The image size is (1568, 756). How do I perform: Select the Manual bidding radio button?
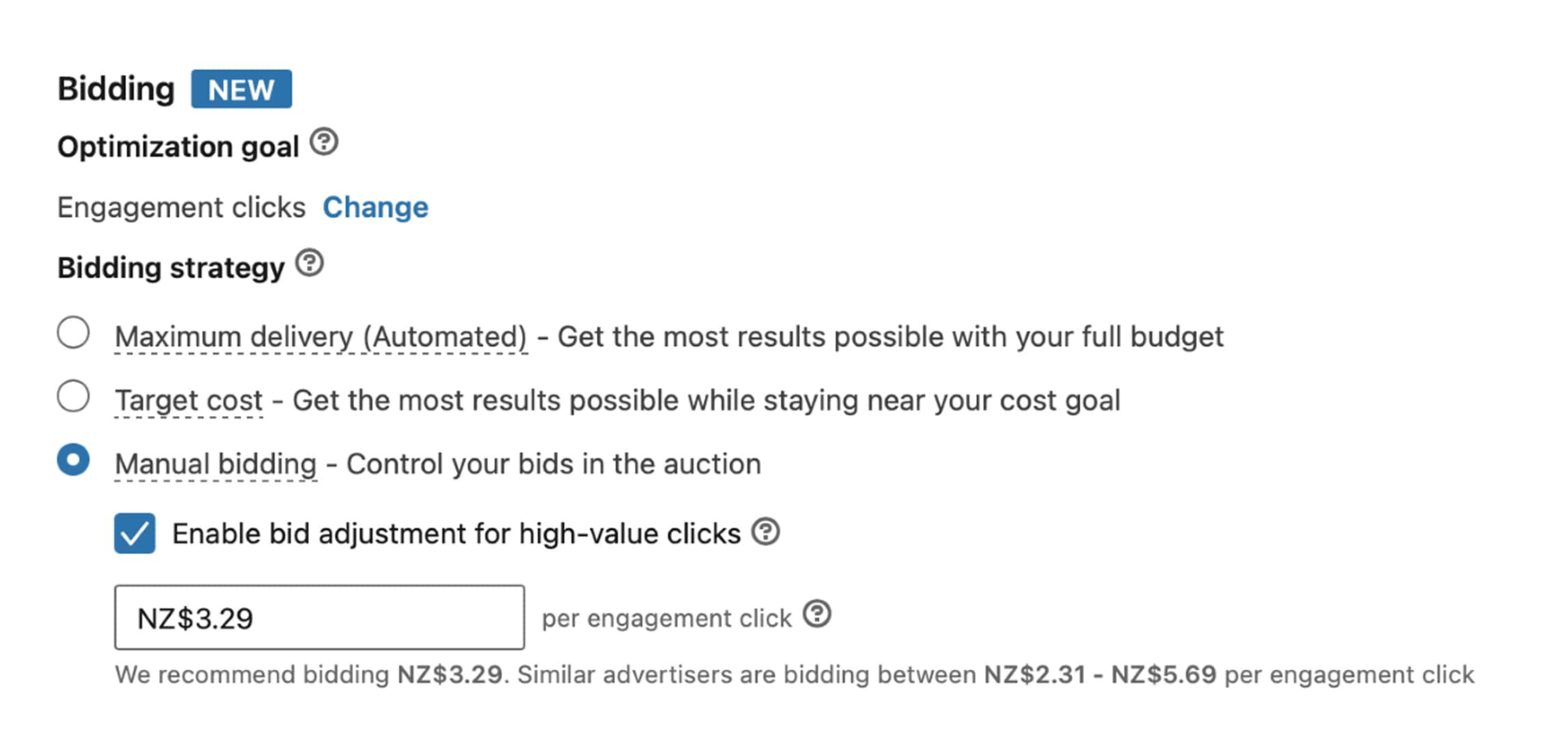[x=73, y=460]
